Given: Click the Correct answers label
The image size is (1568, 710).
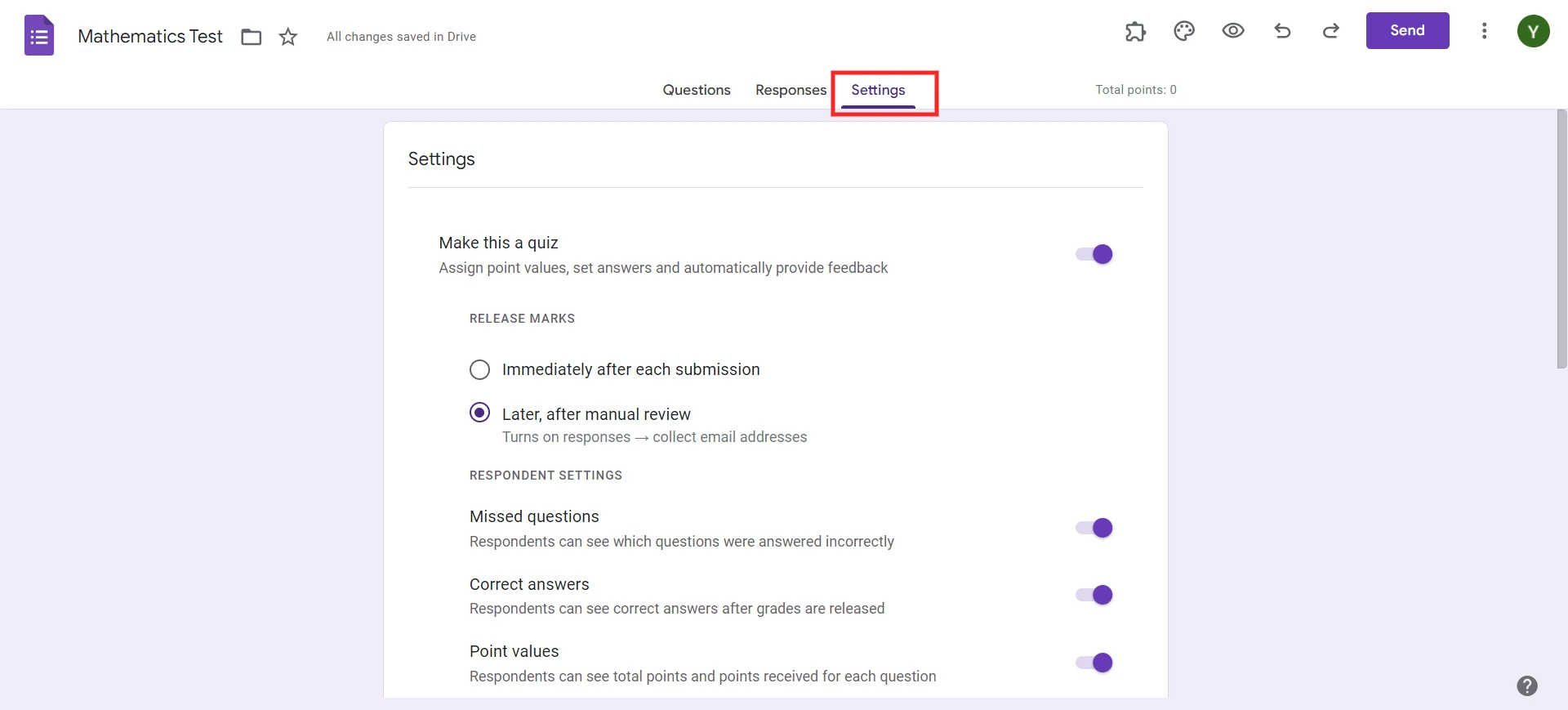Looking at the screenshot, I should click(x=529, y=584).
